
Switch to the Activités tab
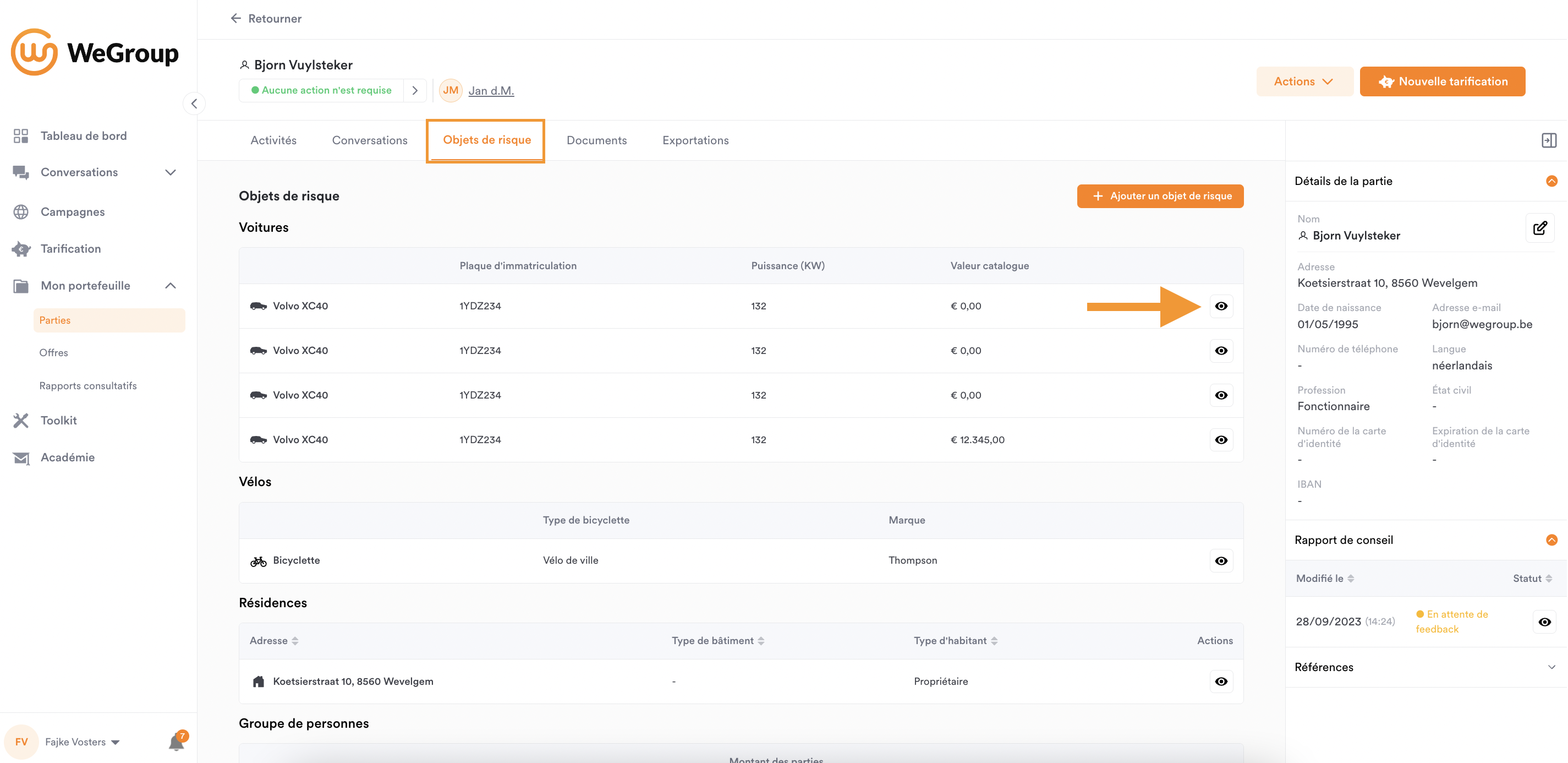(273, 141)
